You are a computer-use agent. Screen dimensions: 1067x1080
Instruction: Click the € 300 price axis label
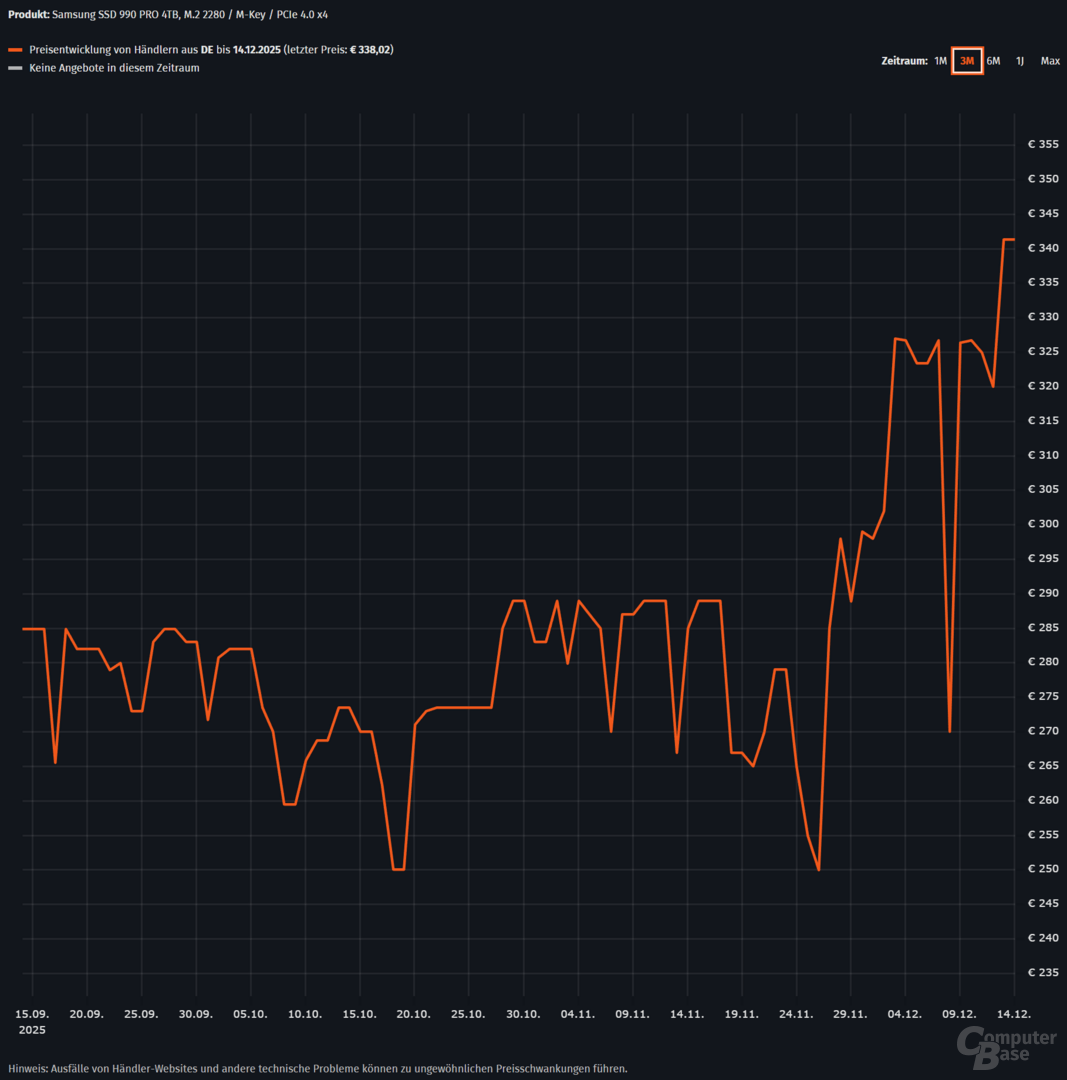coord(1043,524)
